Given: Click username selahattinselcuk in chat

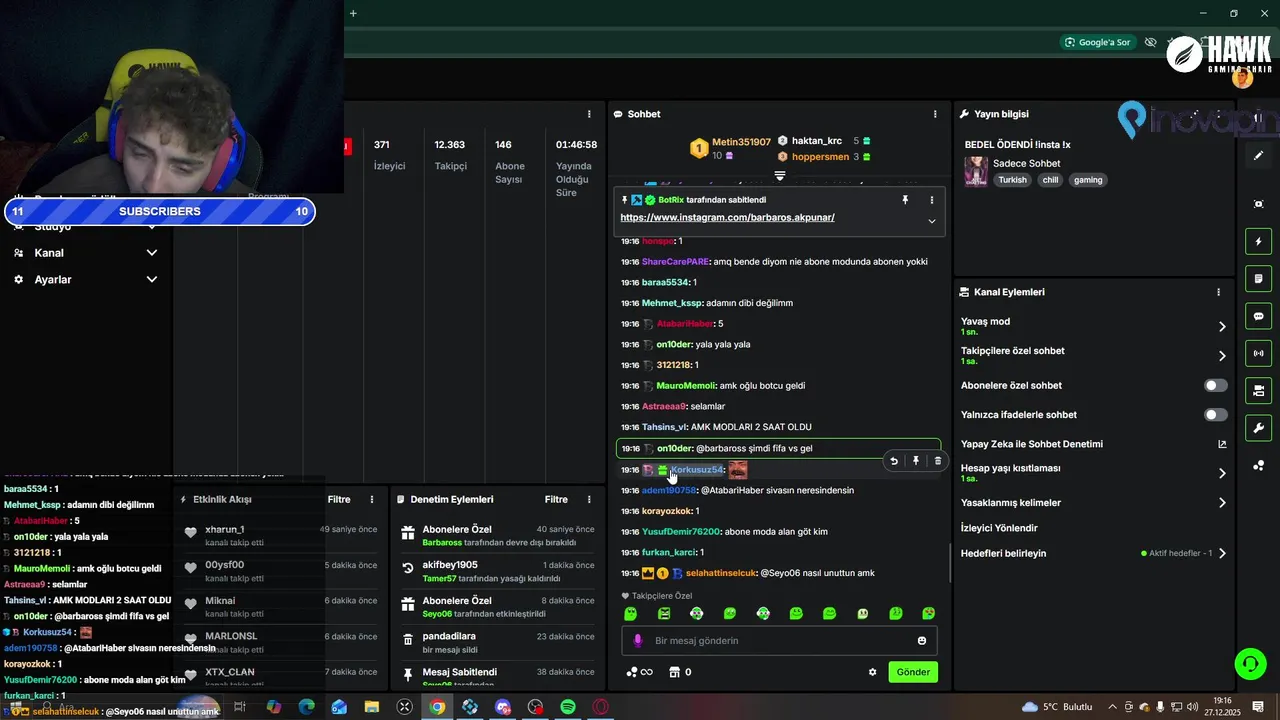Looking at the screenshot, I should click(x=721, y=573).
